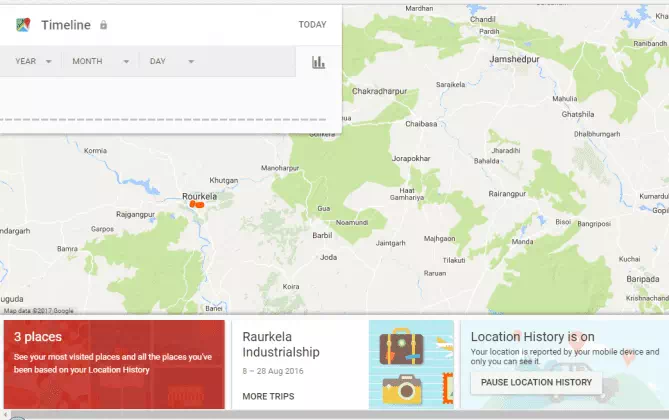
Task: Open the Raurkela Industrialship trip
Action: pyautogui.click(x=281, y=352)
